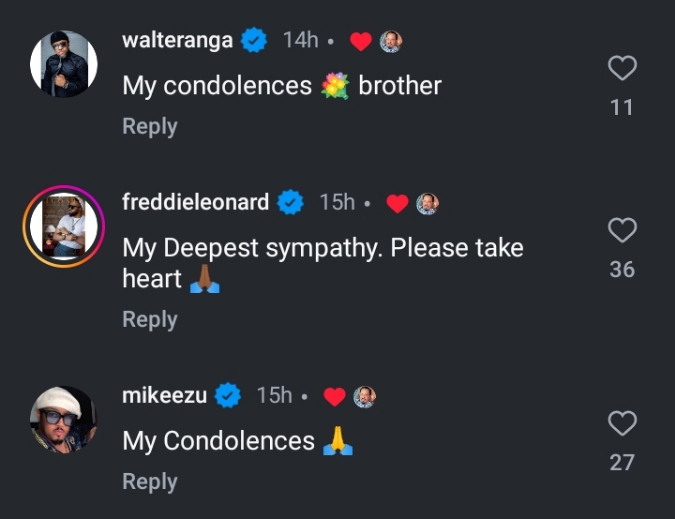The width and height of the screenshot is (675, 519).
Task: Reply to walteranga's comment
Action: (149, 127)
